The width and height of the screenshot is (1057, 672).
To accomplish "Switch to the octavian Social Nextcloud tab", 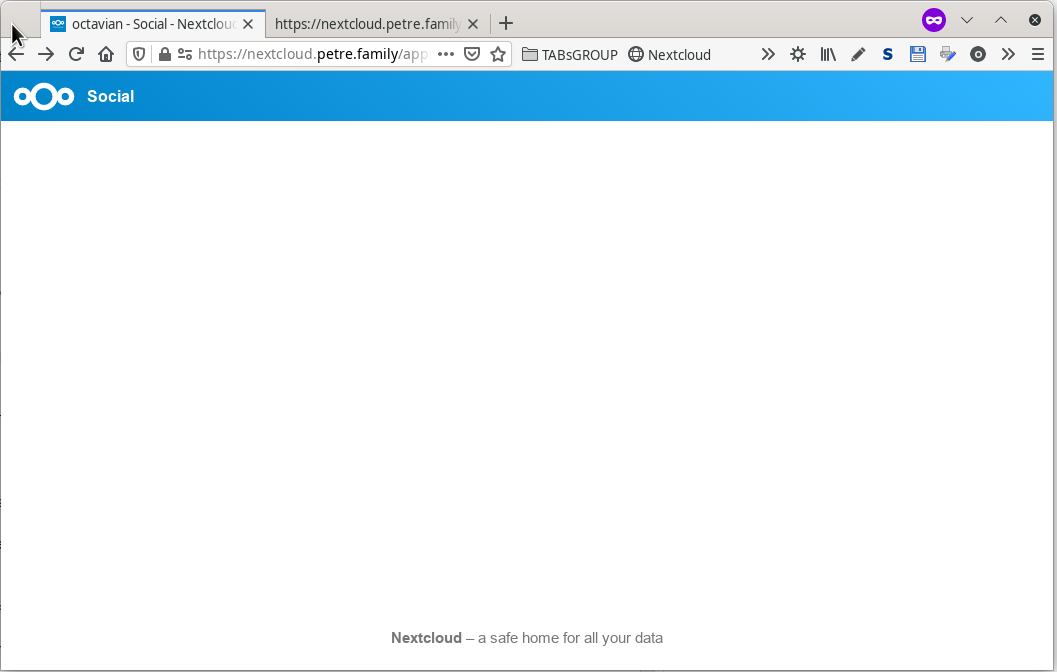I will [x=150, y=23].
